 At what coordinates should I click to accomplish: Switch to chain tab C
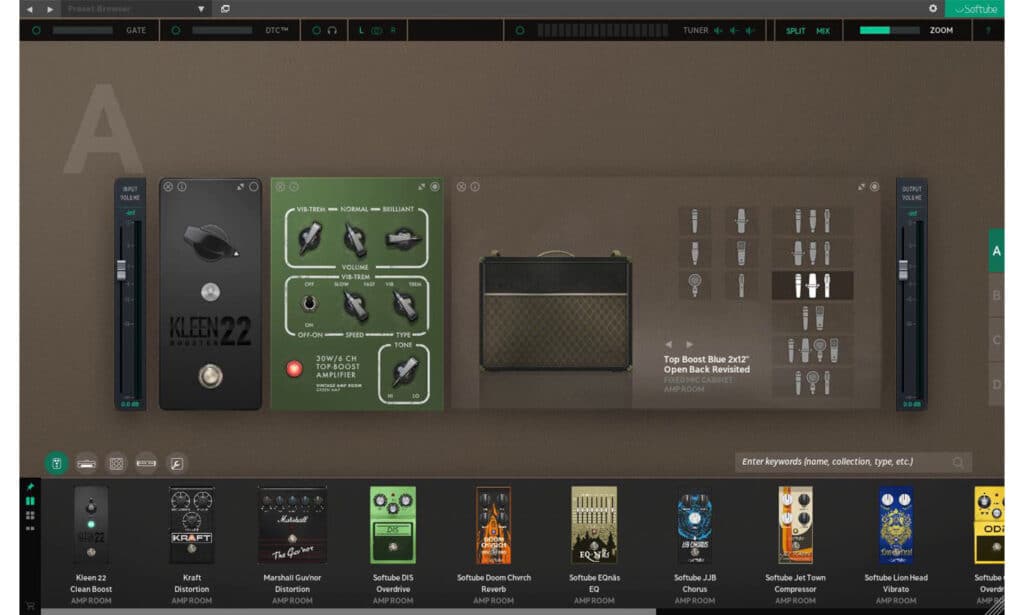point(997,340)
